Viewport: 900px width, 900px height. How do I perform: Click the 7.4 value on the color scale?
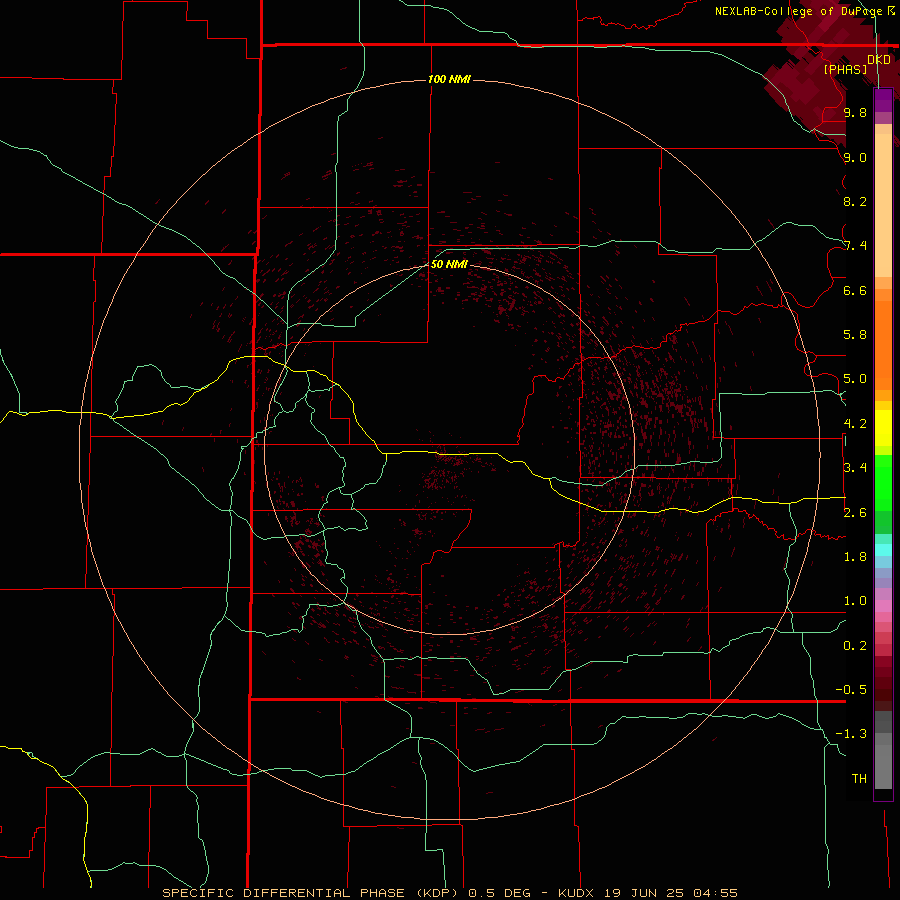(855, 246)
